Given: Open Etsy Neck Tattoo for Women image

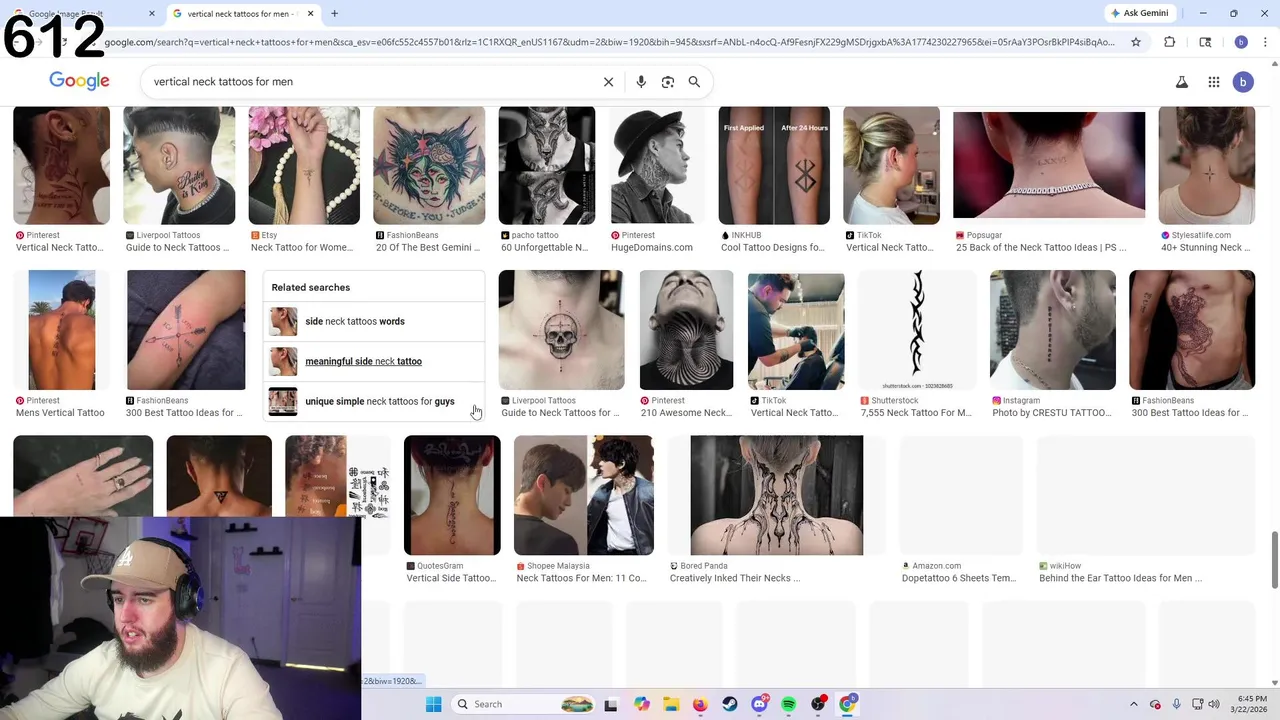Looking at the screenshot, I should (304, 165).
